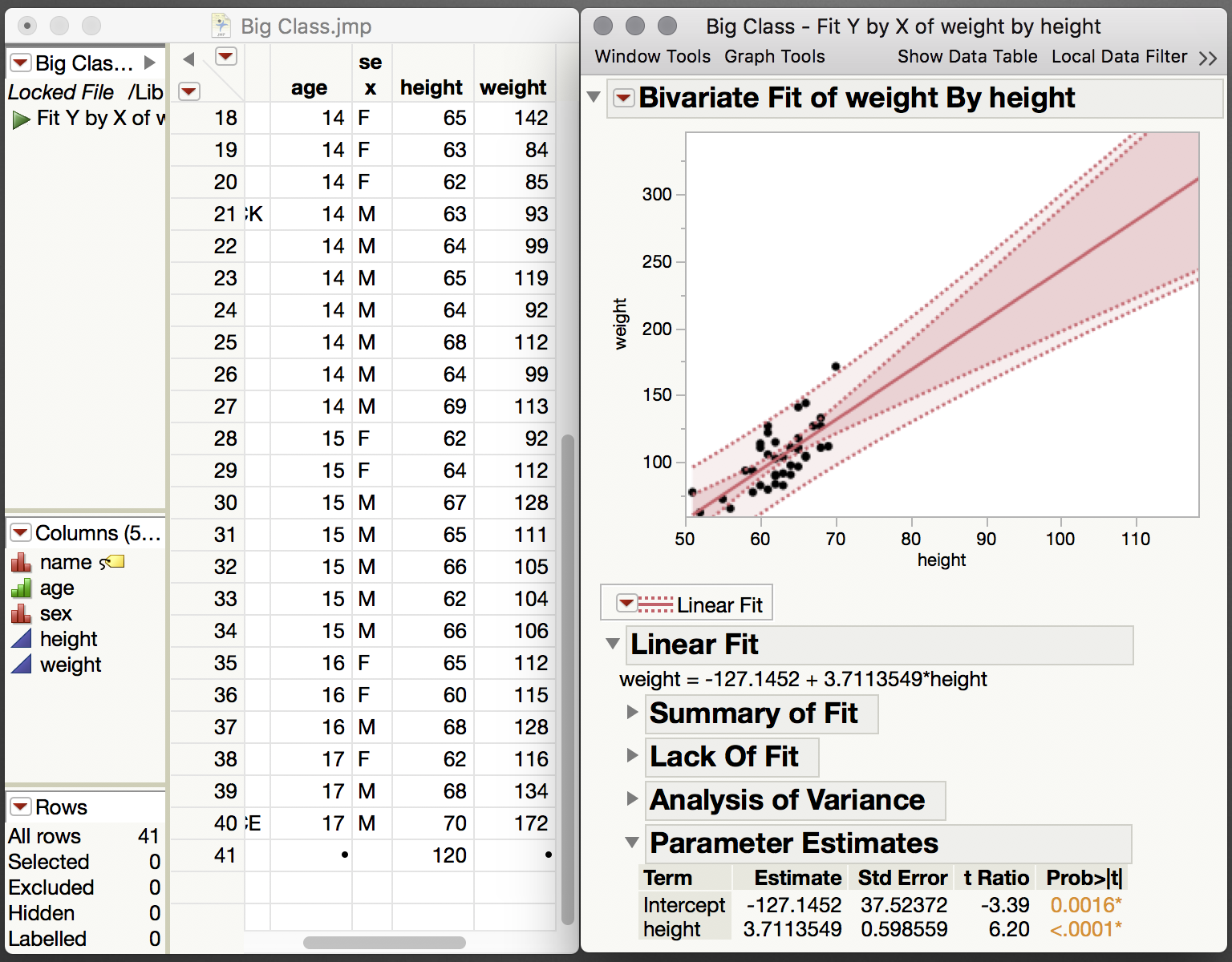
Task: Click the continuous modeling icon beside height
Action: (21, 639)
